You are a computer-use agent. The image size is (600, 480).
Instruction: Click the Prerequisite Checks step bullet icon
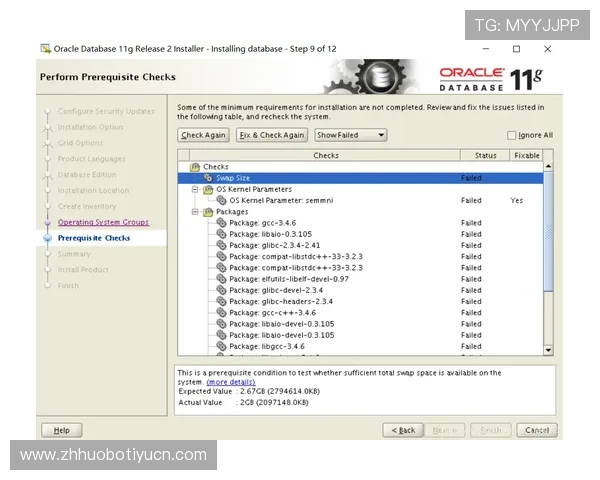click(x=48, y=238)
